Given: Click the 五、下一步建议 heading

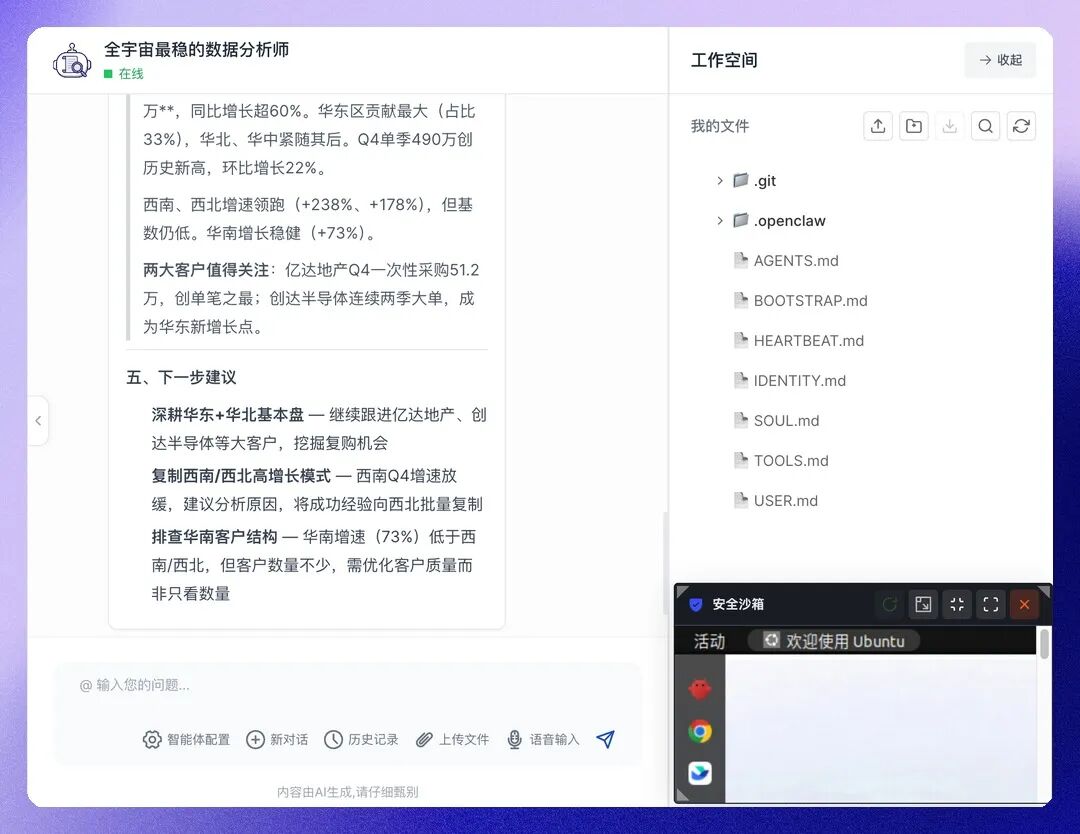Looking at the screenshot, I should 181,377.
